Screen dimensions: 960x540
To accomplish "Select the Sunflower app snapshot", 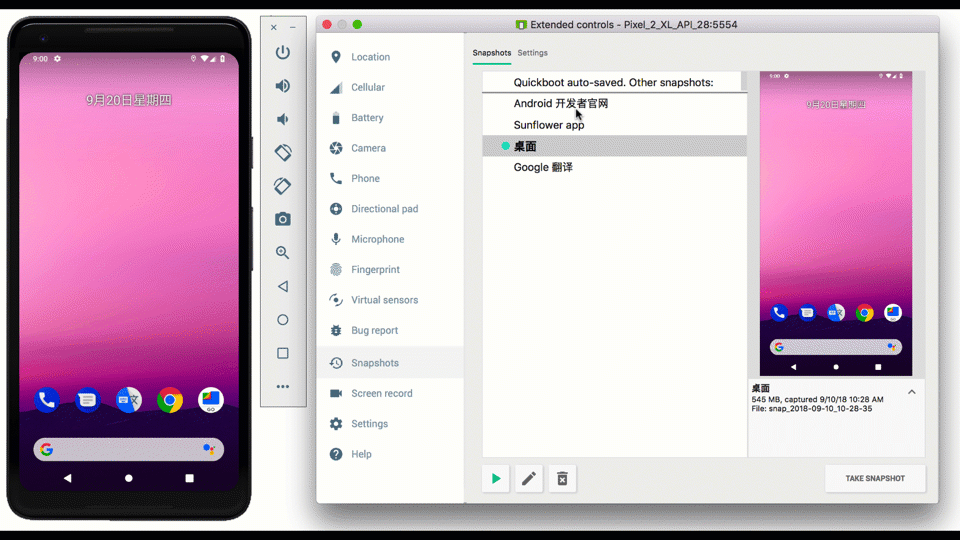I will click(x=614, y=125).
